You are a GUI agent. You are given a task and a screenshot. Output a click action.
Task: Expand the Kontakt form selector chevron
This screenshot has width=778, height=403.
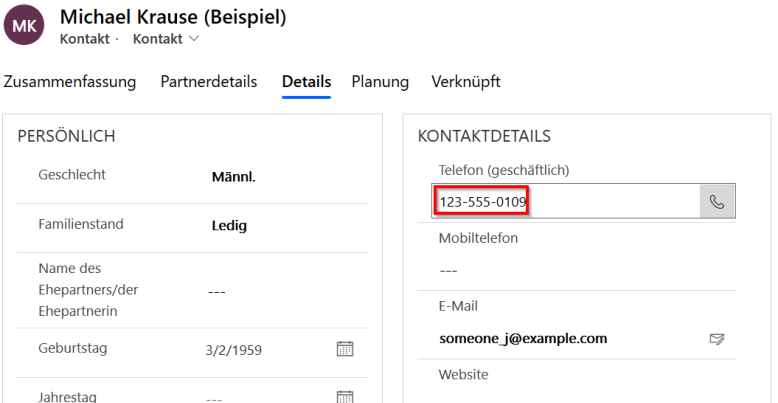(194, 39)
